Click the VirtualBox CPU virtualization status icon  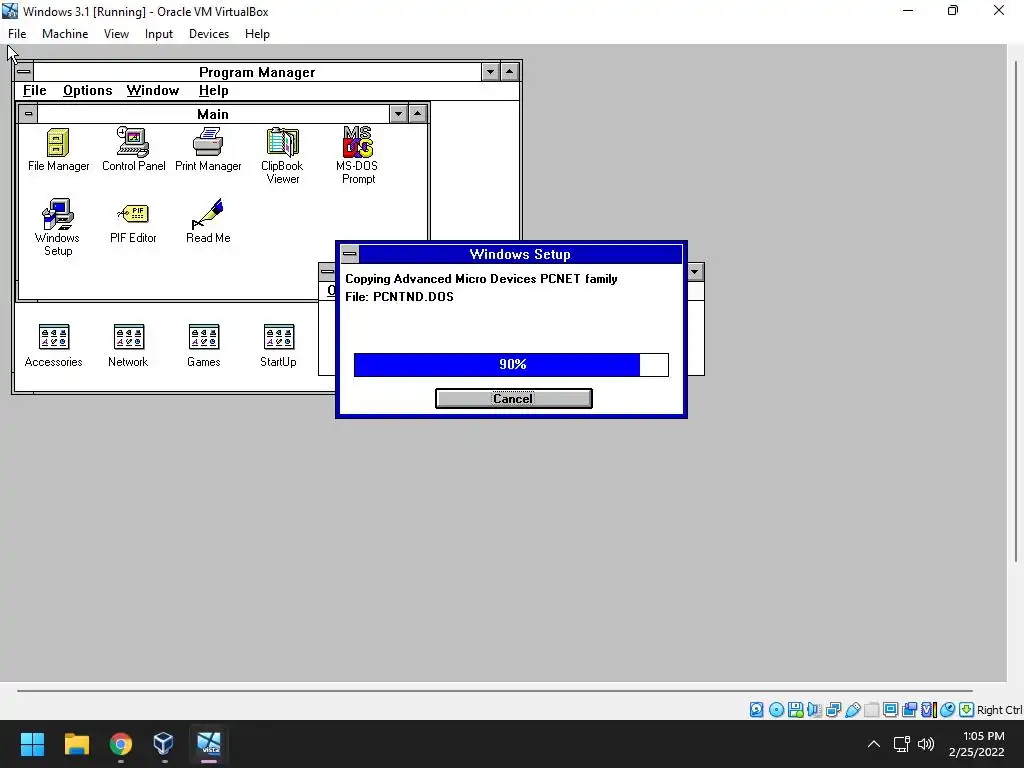coord(929,710)
